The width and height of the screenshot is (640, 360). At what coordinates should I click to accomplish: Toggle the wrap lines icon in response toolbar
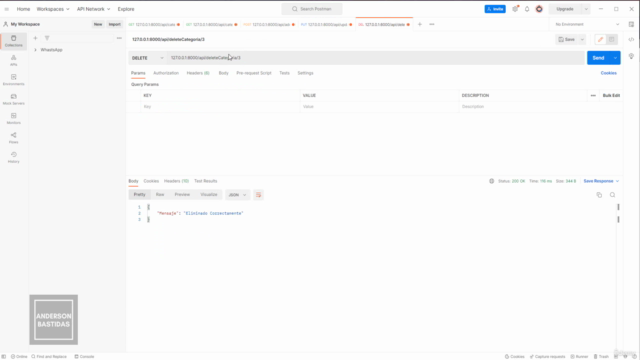pos(258,195)
